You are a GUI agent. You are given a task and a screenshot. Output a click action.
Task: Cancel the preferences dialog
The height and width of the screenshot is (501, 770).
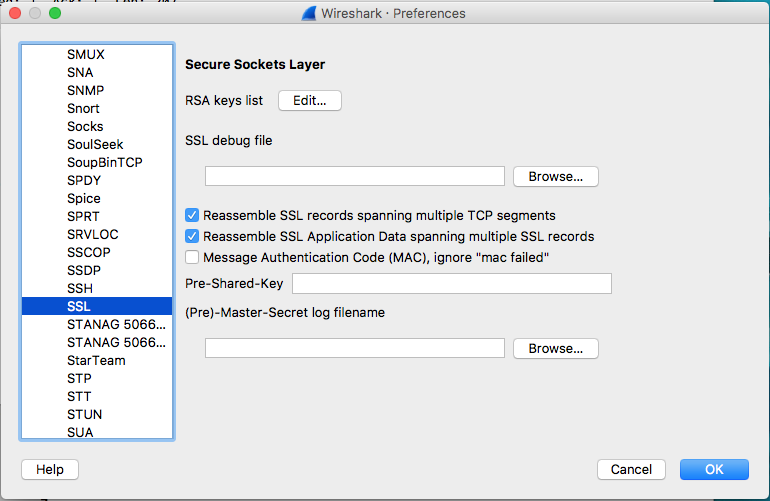tap(631, 469)
